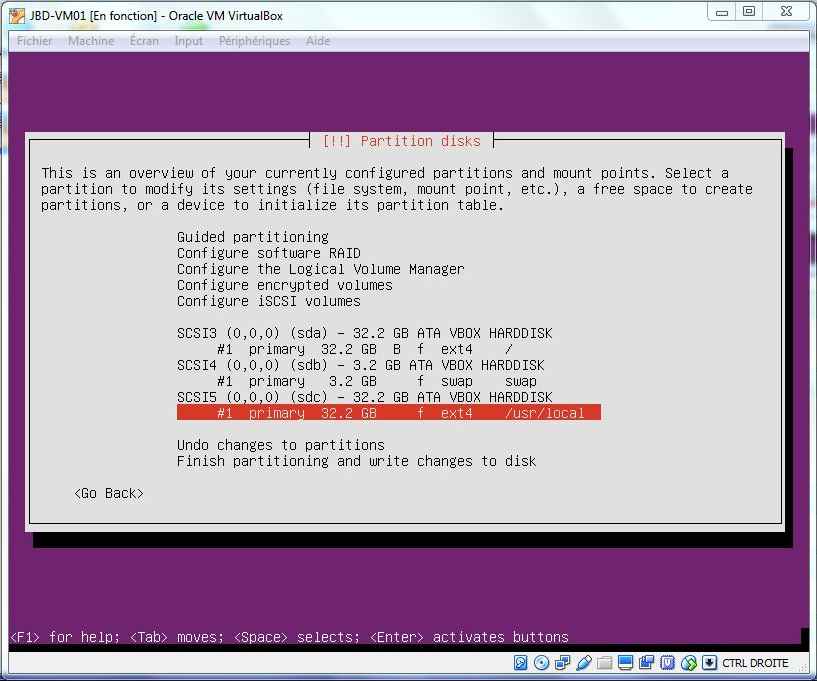Open the network adapters status icon

[x=562, y=663]
